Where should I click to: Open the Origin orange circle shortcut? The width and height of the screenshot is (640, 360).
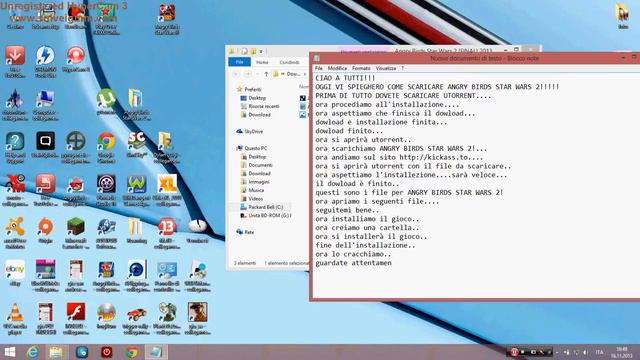pyautogui.click(x=45, y=230)
